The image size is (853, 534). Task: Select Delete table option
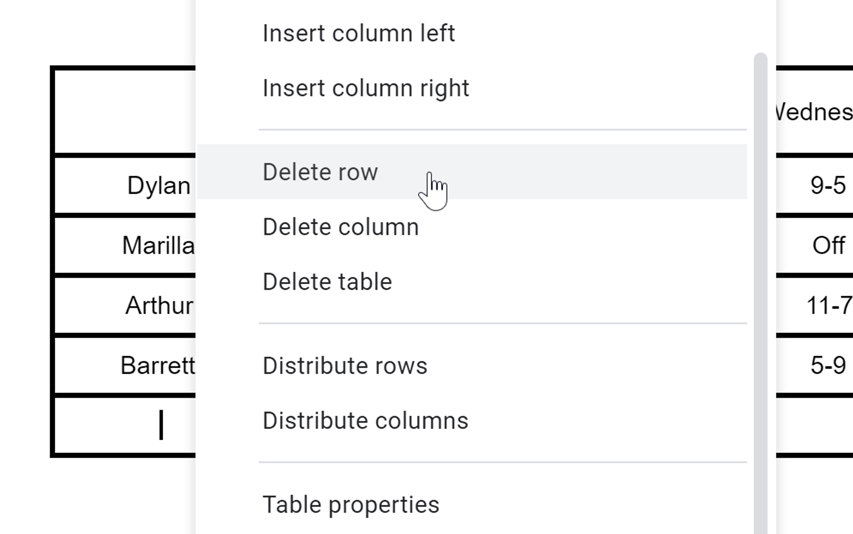pyautogui.click(x=327, y=282)
